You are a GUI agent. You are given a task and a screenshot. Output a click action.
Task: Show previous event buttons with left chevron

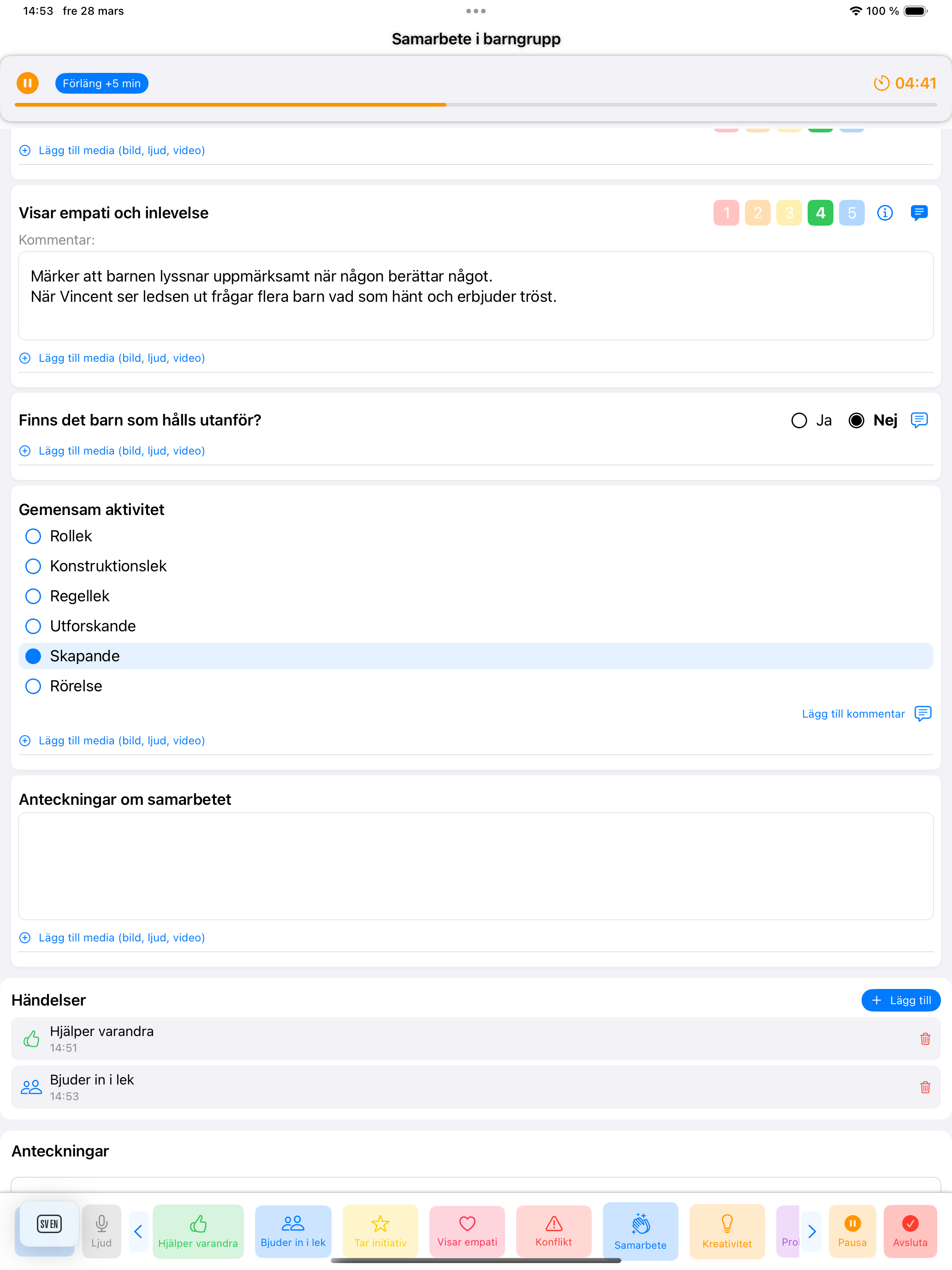pyautogui.click(x=138, y=1231)
